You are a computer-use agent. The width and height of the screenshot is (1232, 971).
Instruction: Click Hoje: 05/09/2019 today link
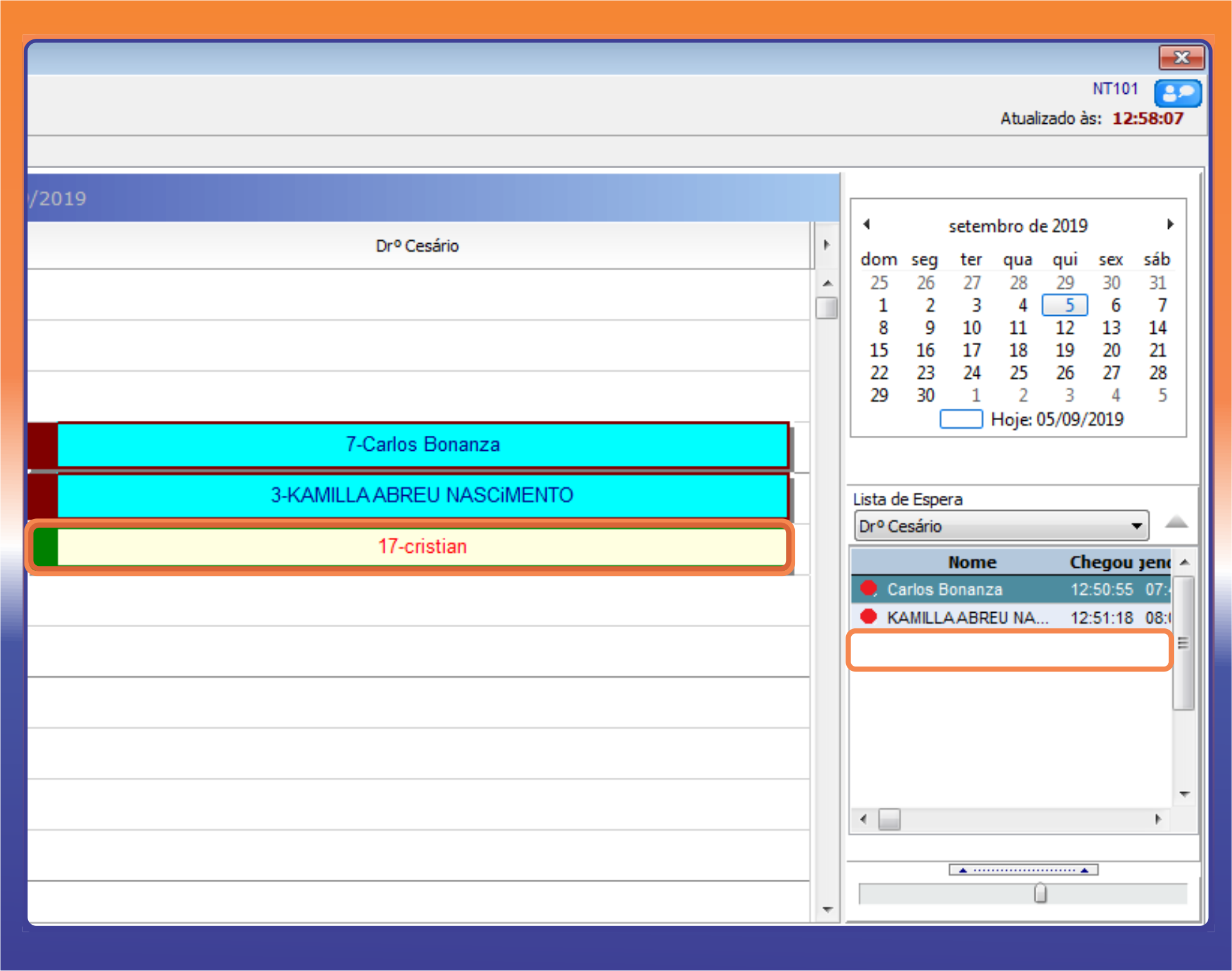coord(1057,420)
